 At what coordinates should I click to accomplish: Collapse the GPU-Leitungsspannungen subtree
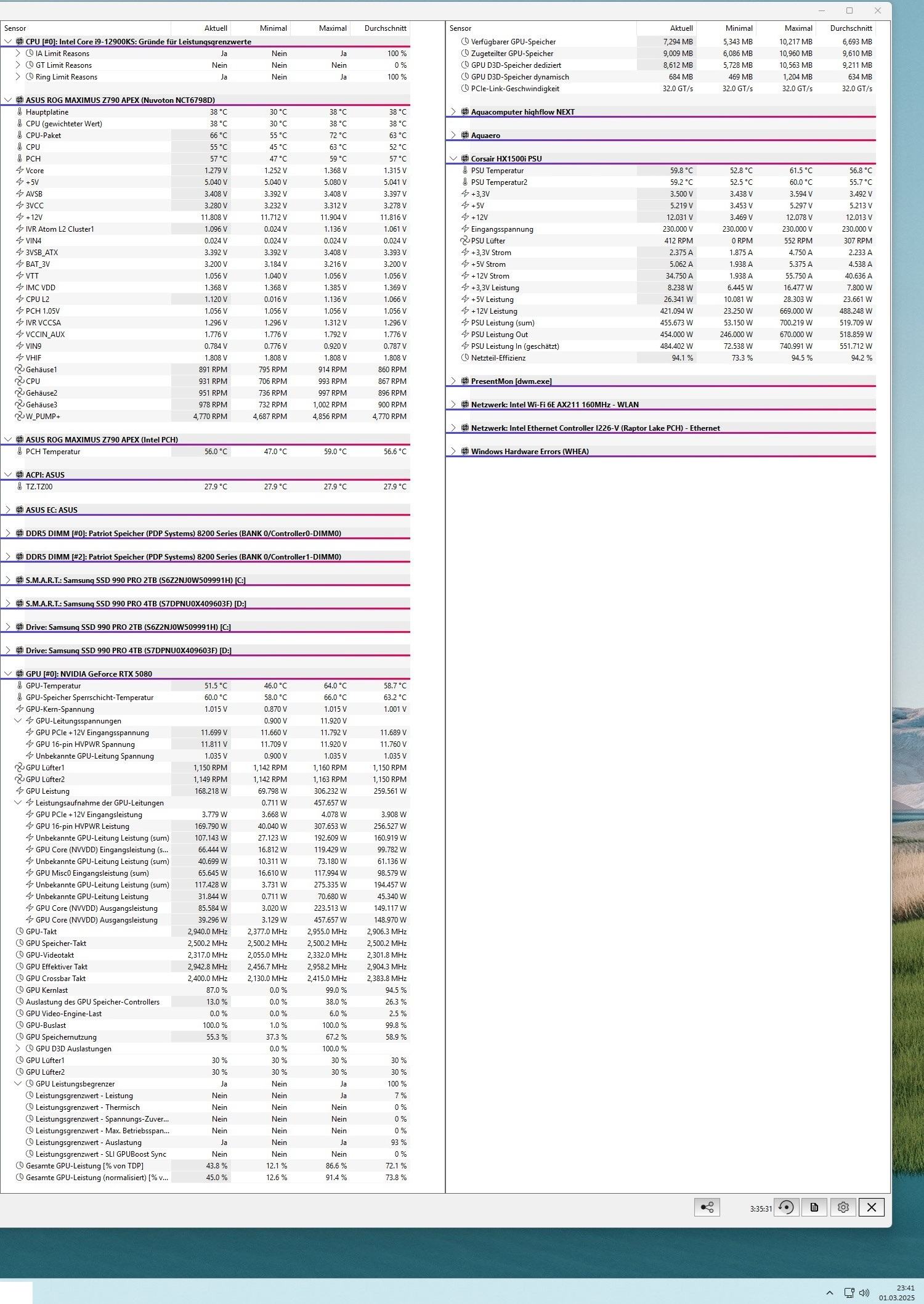coord(18,720)
